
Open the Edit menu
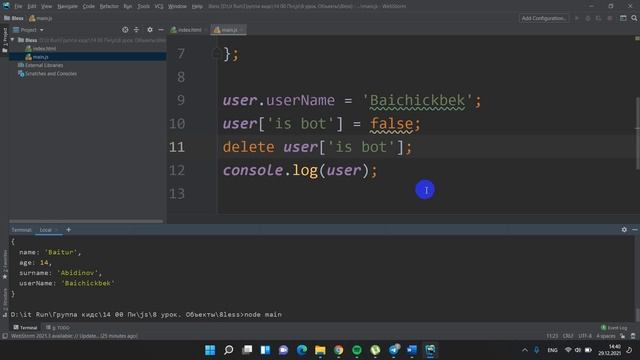coord(31,7)
